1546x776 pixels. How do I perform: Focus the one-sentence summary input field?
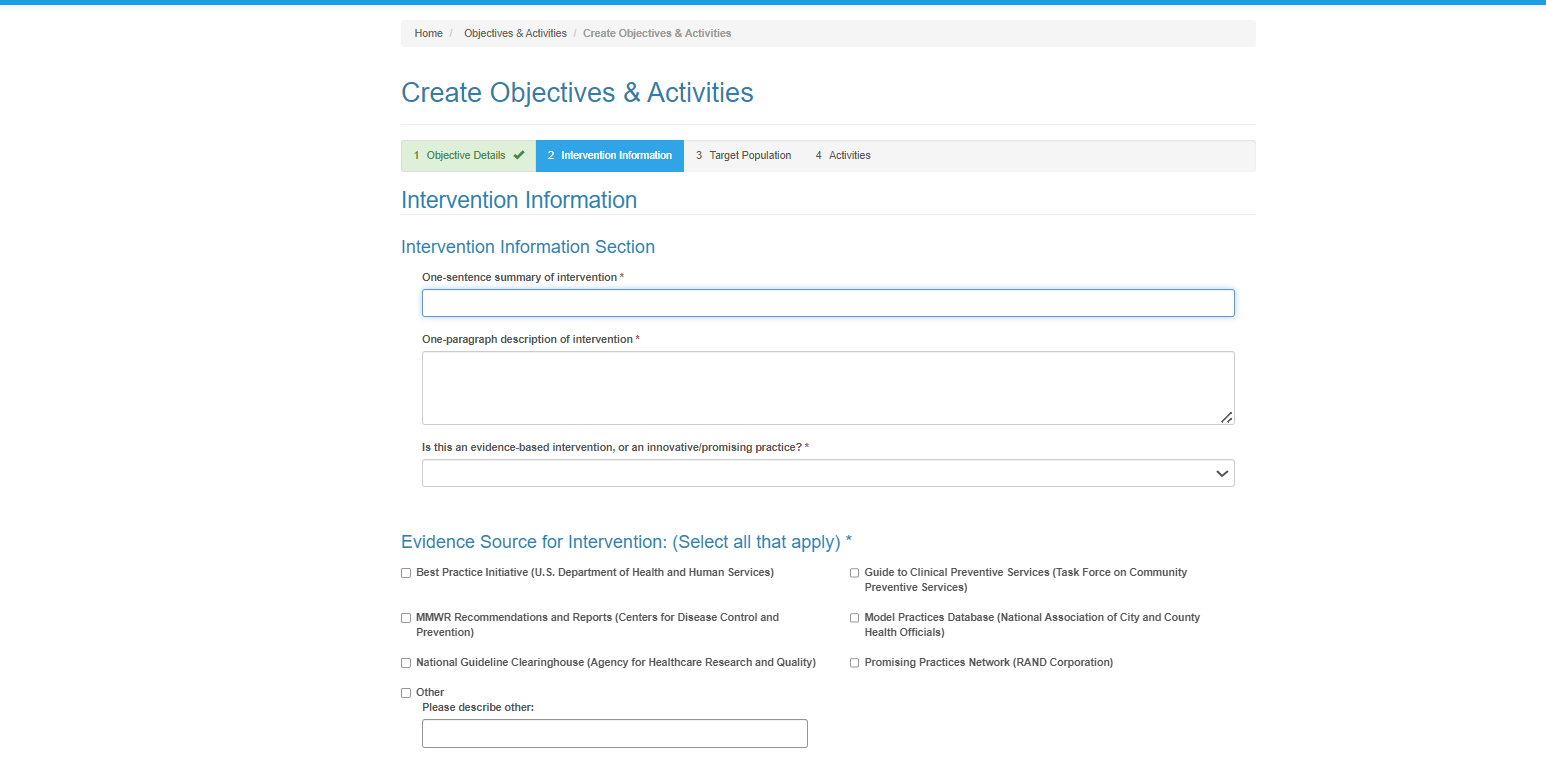click(828, 303)
